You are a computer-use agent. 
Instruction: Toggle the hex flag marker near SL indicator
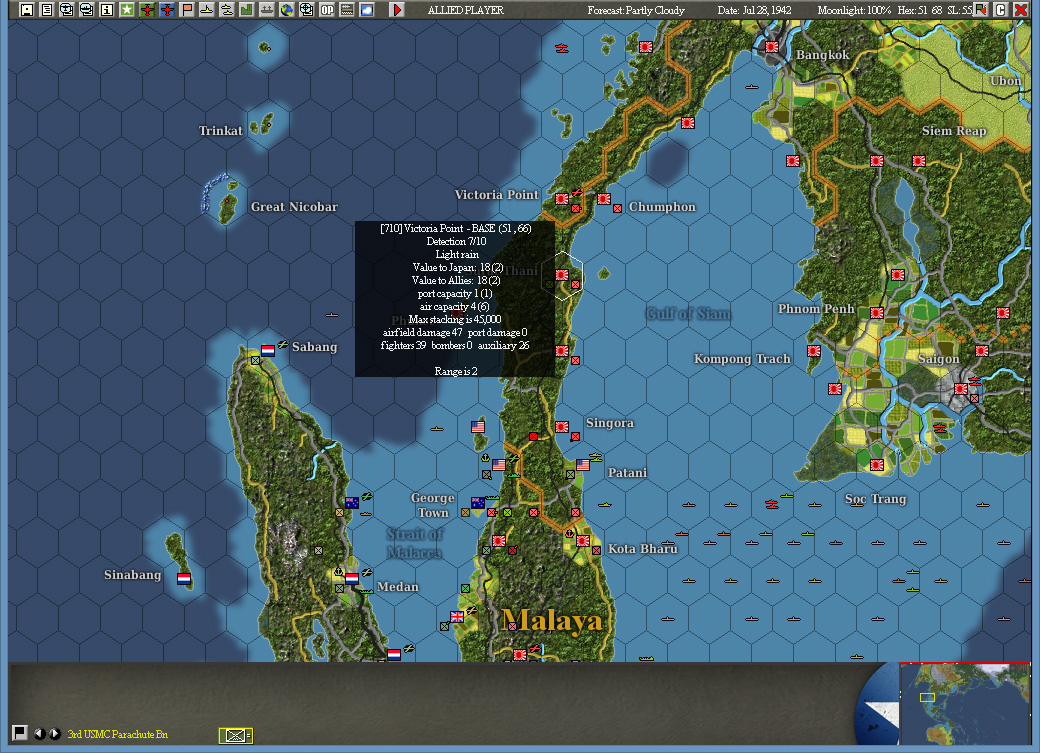tap(981, 9)
